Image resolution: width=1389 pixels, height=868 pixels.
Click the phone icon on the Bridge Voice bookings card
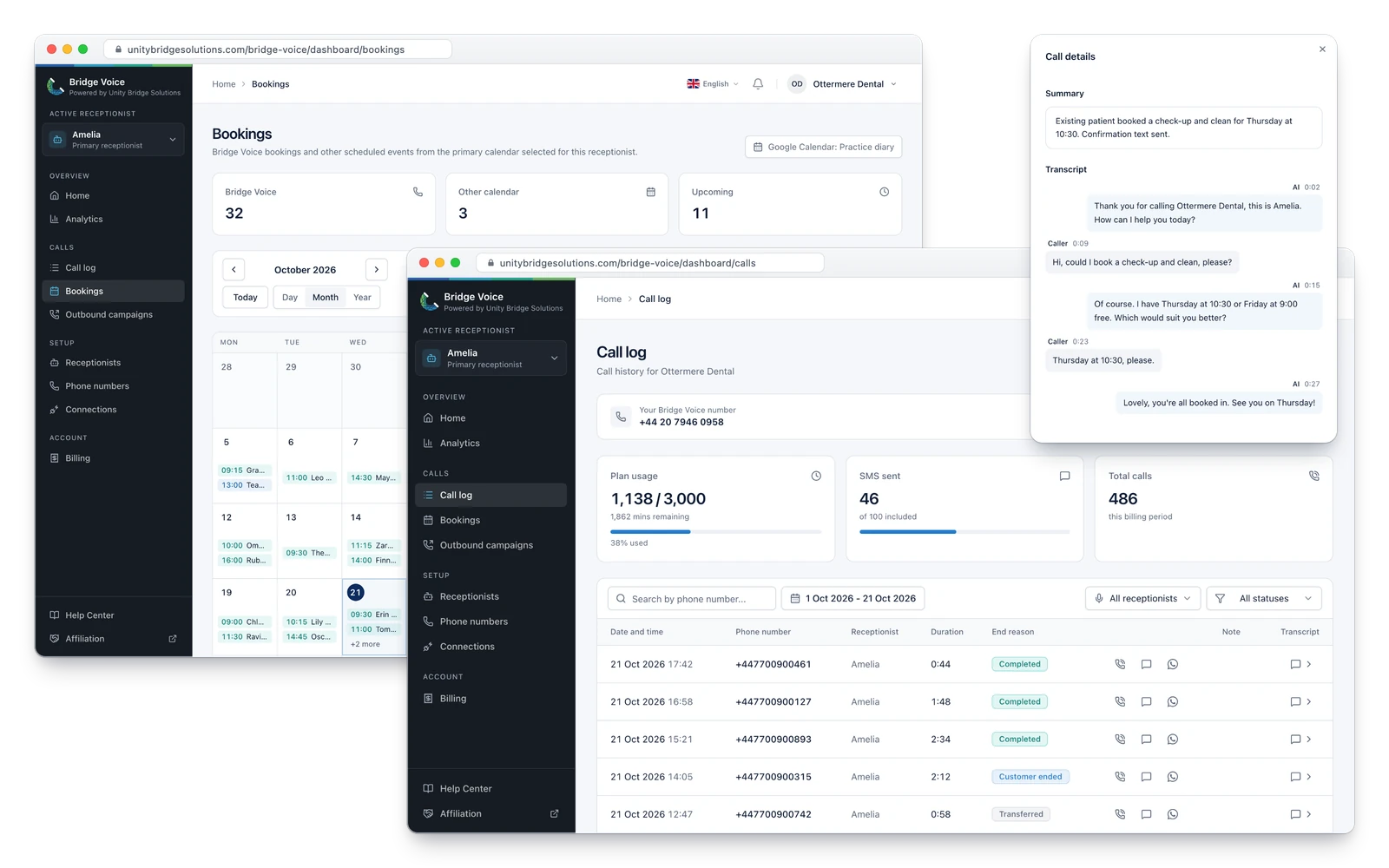click(x=418, y=192)
